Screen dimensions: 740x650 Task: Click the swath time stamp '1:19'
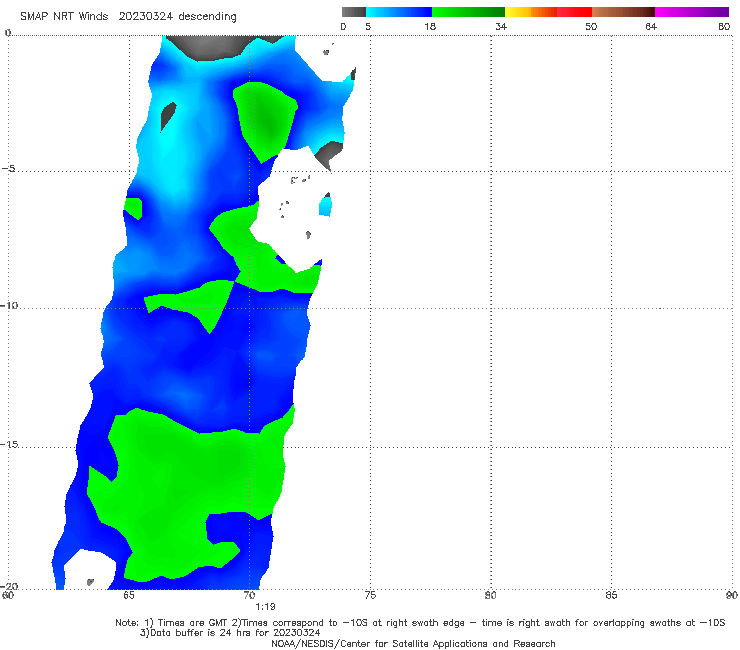coord(265,607)
